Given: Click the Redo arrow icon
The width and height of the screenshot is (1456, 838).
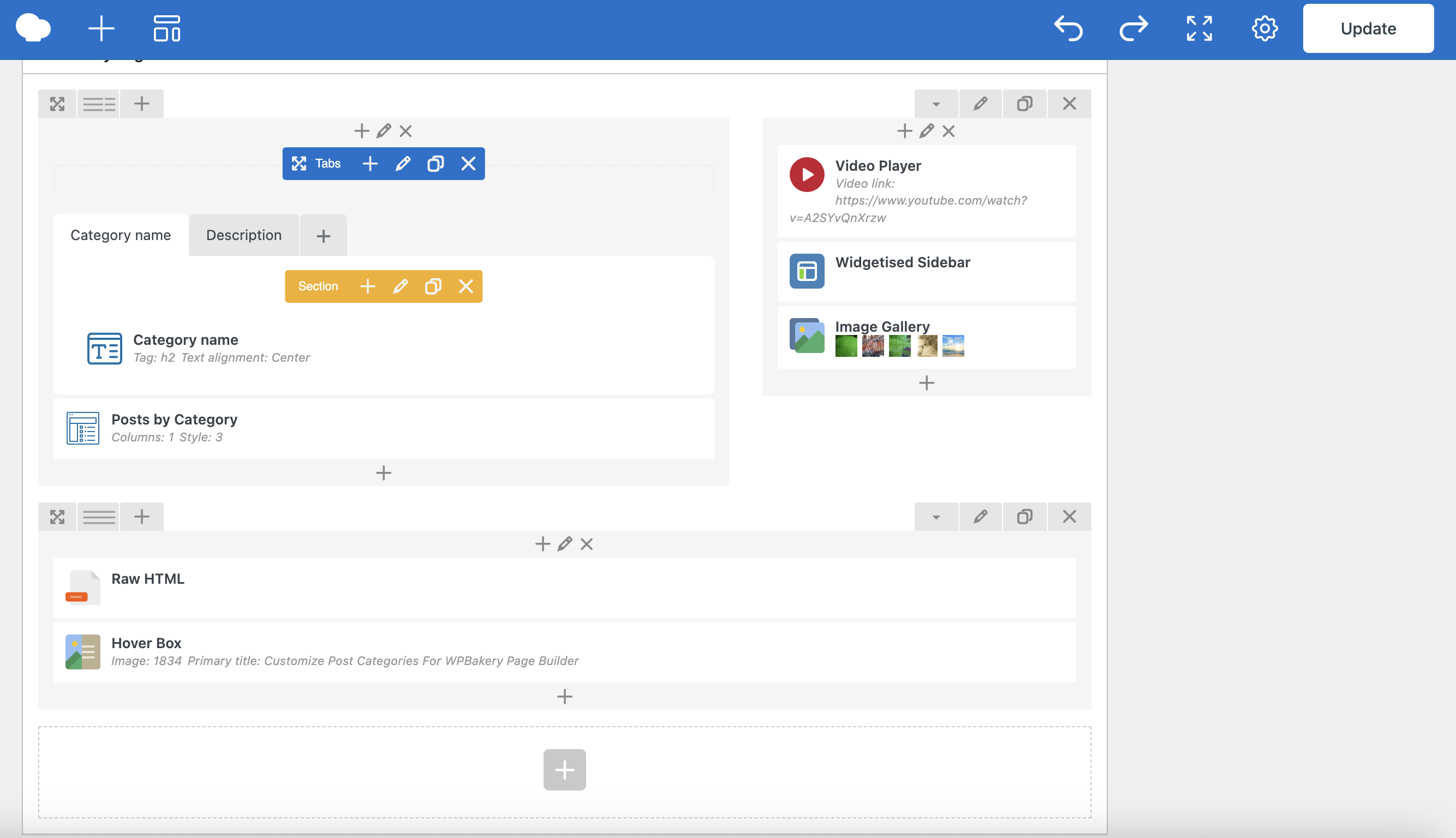Looking at the screenshot, I should pyautogui.click(x=1133, y=28).
